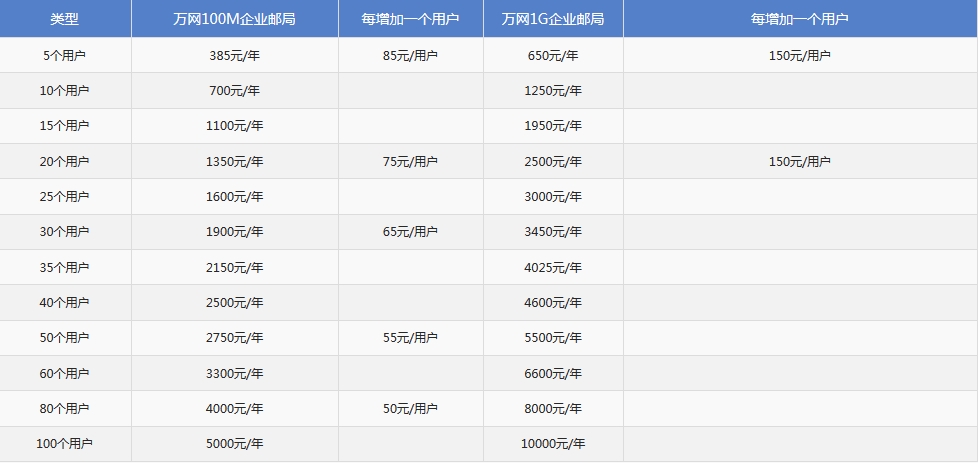The image size is (978, 463).
Task: Select the 10个用户 row label
Action: coord(66,91)
